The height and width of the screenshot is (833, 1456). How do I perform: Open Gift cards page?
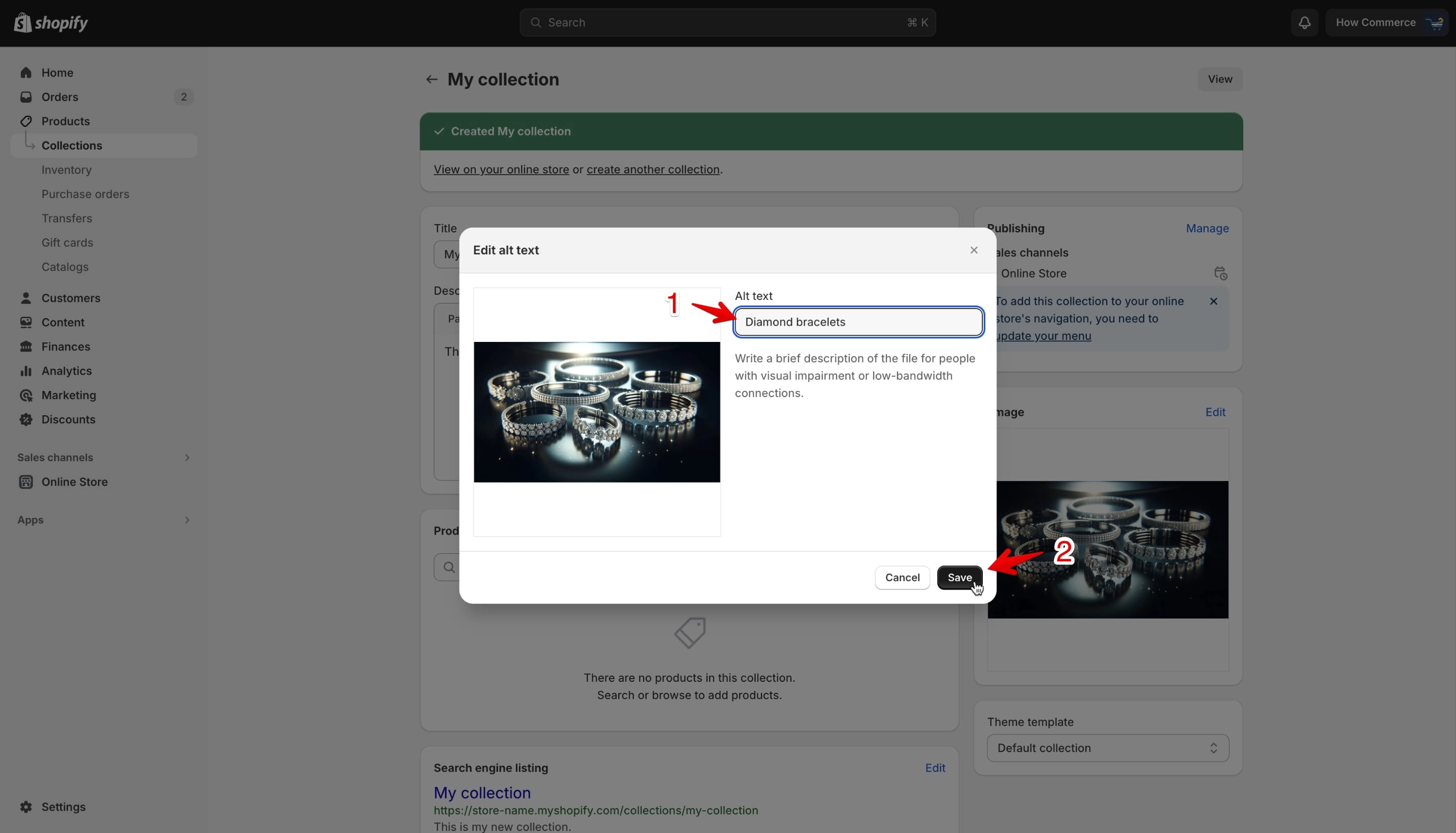pyautogui.click(x=67, y=243)
